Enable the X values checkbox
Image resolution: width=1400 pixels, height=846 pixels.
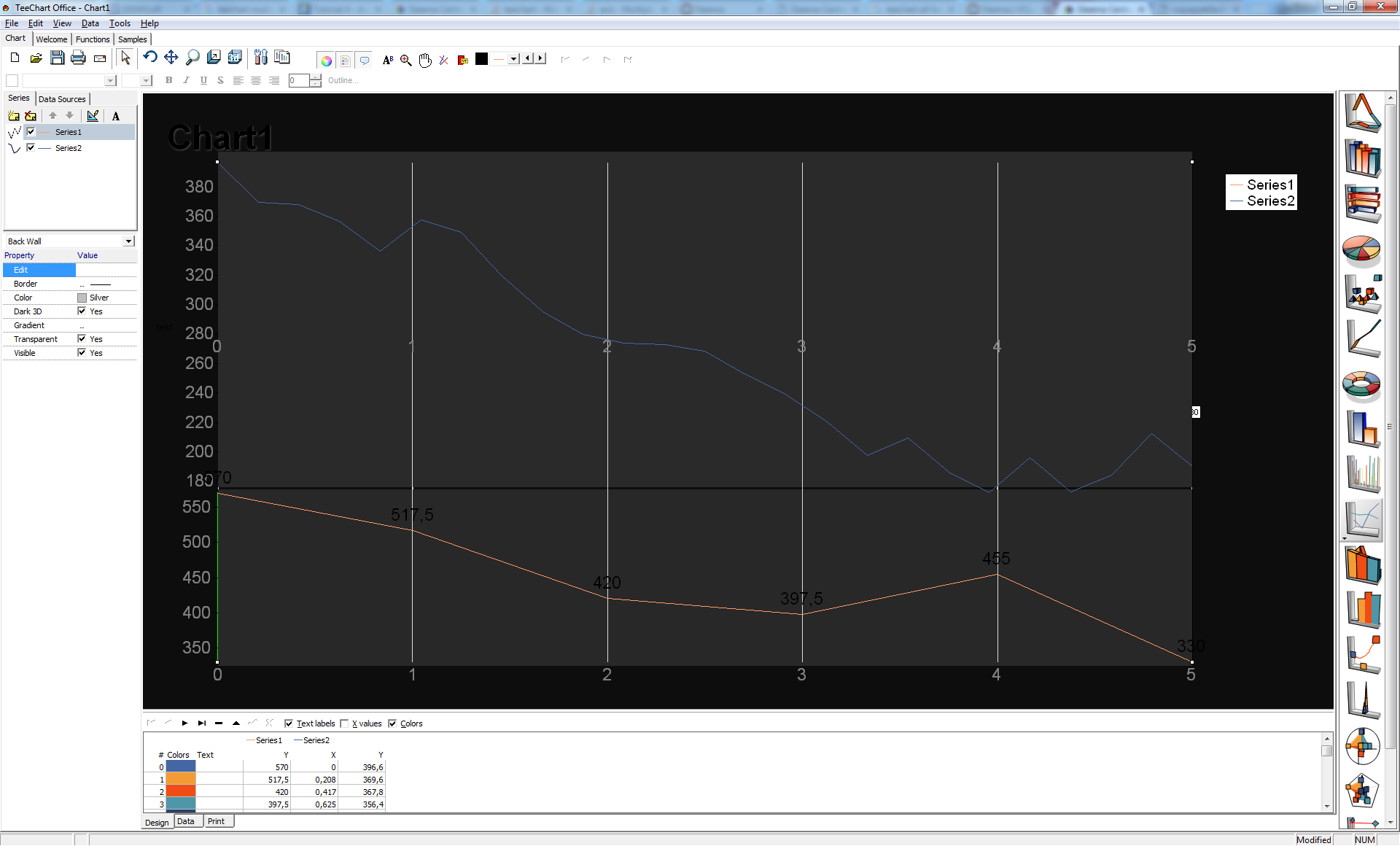[344, 723]
